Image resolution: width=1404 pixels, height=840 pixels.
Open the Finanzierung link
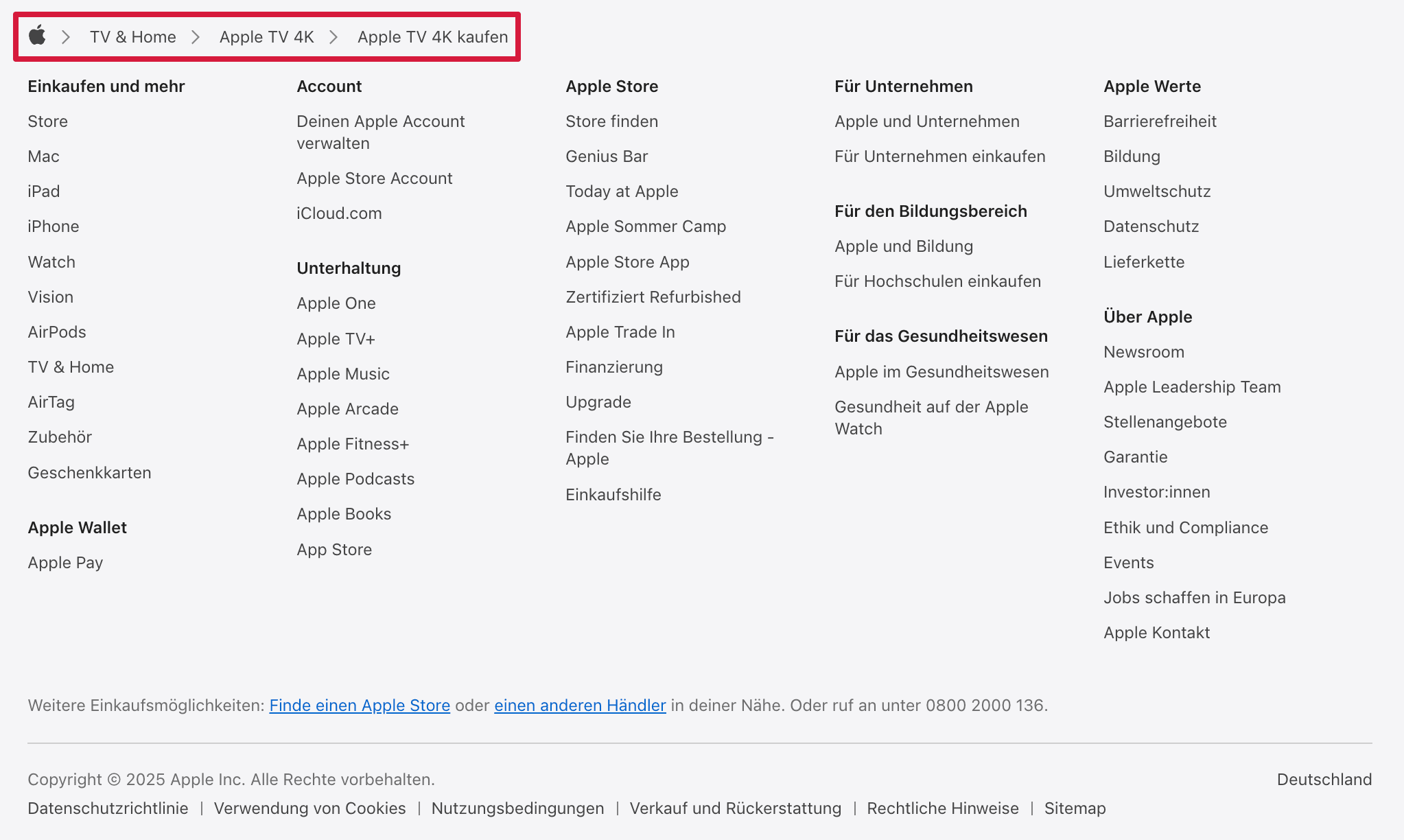614,367
